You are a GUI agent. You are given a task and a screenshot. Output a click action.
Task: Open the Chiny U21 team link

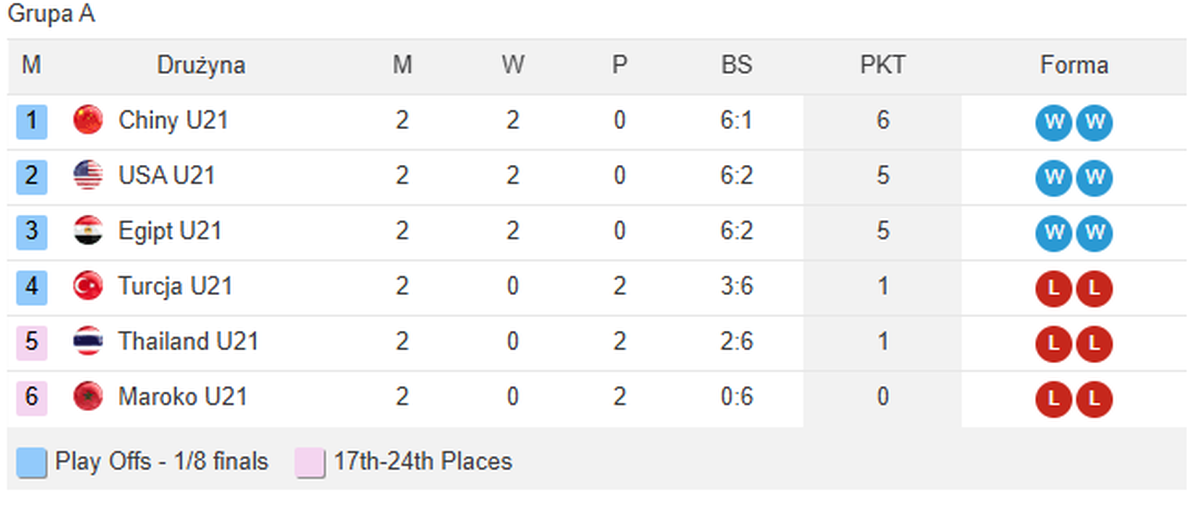tap(173, 121)
